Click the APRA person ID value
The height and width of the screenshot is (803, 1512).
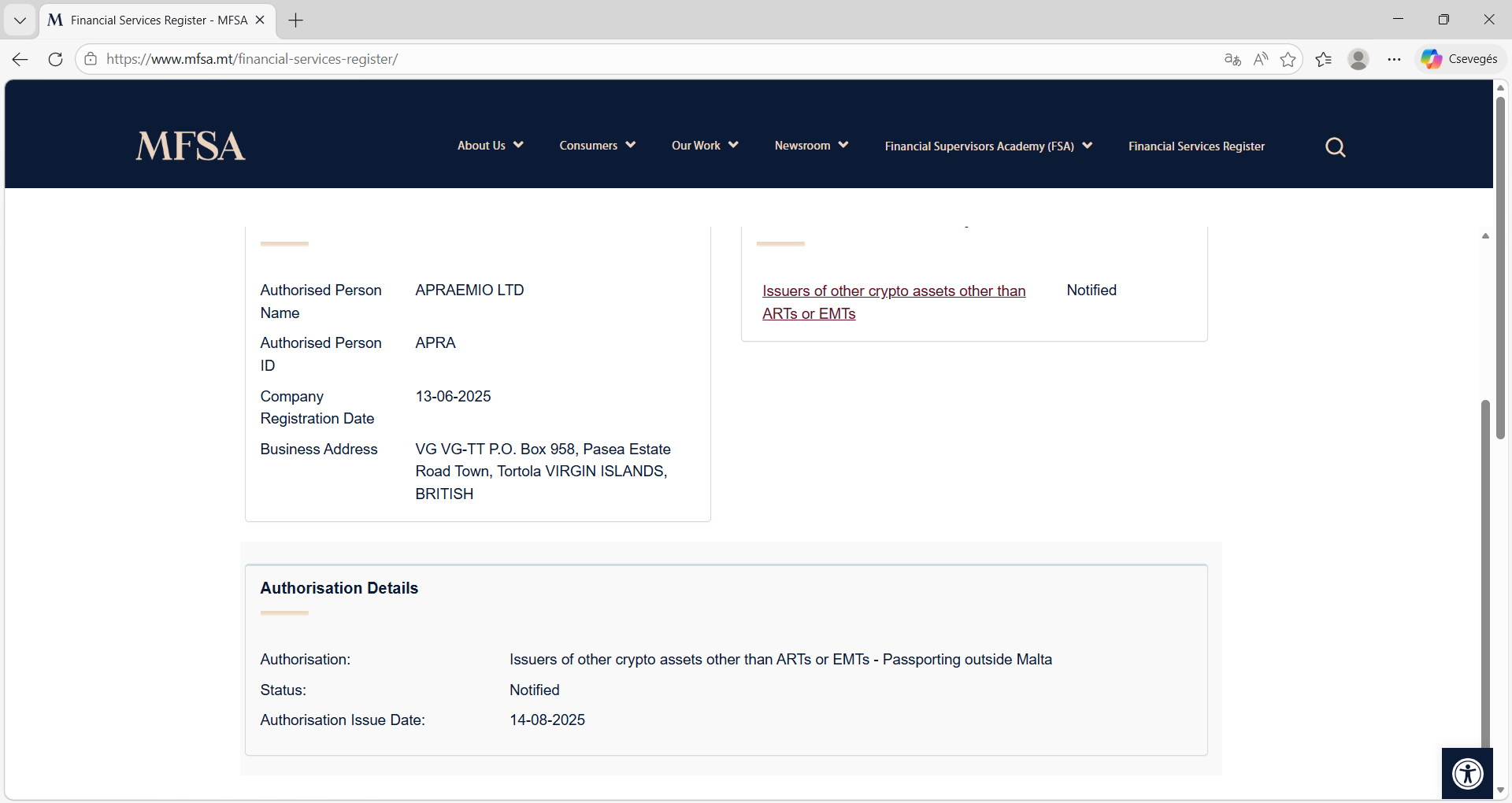pyautogui.click(x=435, y=343)
